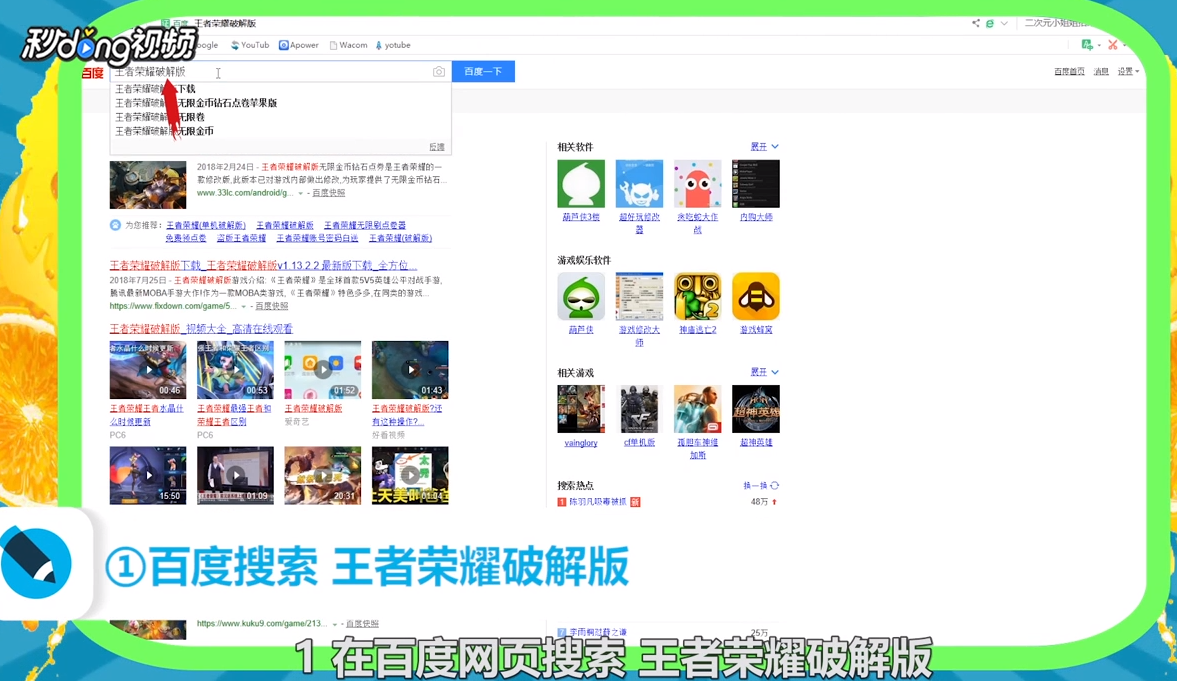Click the vainglory game cover
1177x681 pixels.
pos(581,409)
